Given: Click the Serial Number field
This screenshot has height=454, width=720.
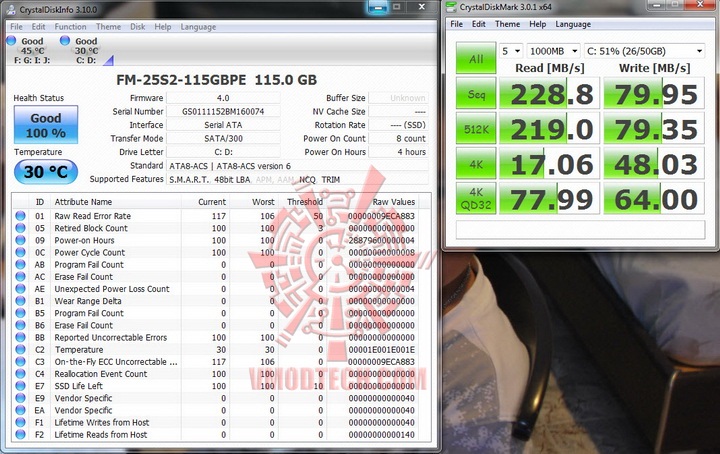Looking at the screenshot, I should click(x=223, y=111).
